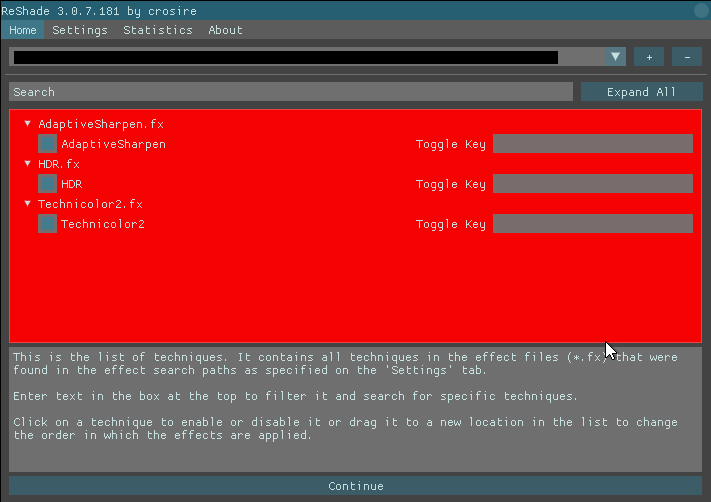Switch to the Home tab

(x=22, y=30)
